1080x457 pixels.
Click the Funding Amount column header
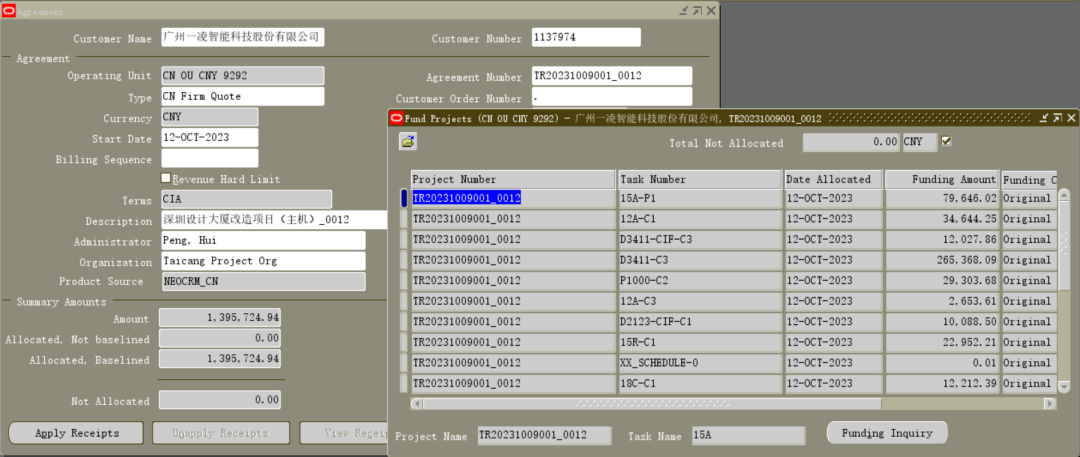942,179
